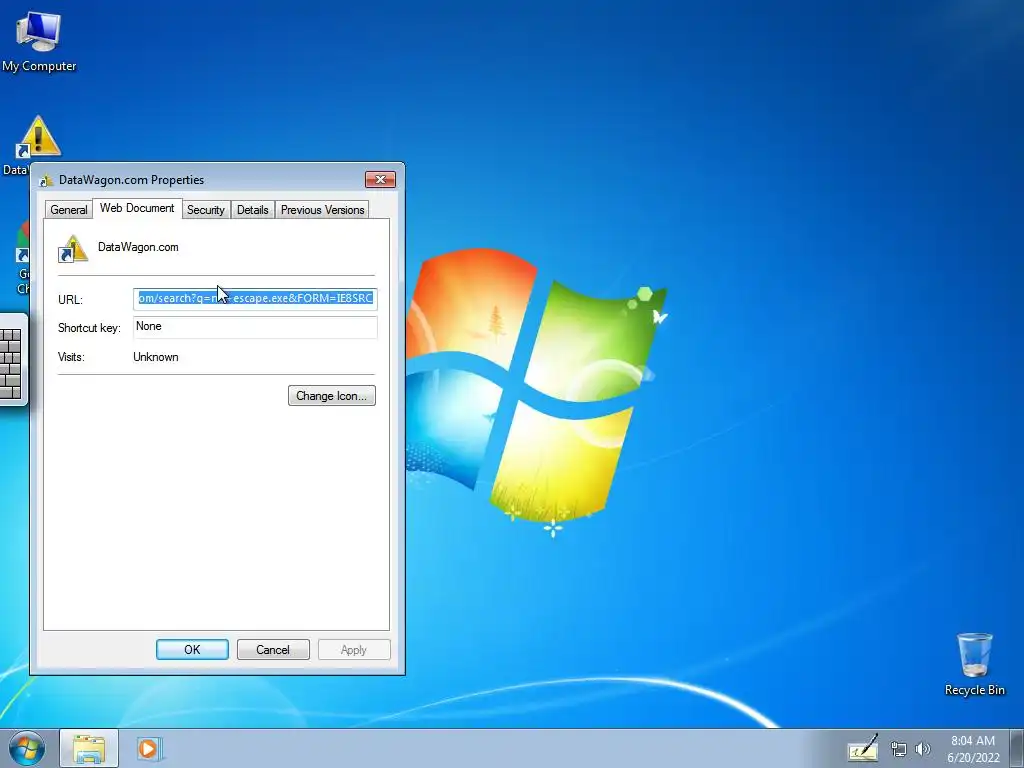This screenshot has width=1024, height=768.
Task: Click the 6/20/2022 date in taskbar
Action: [x=973, y=758]
